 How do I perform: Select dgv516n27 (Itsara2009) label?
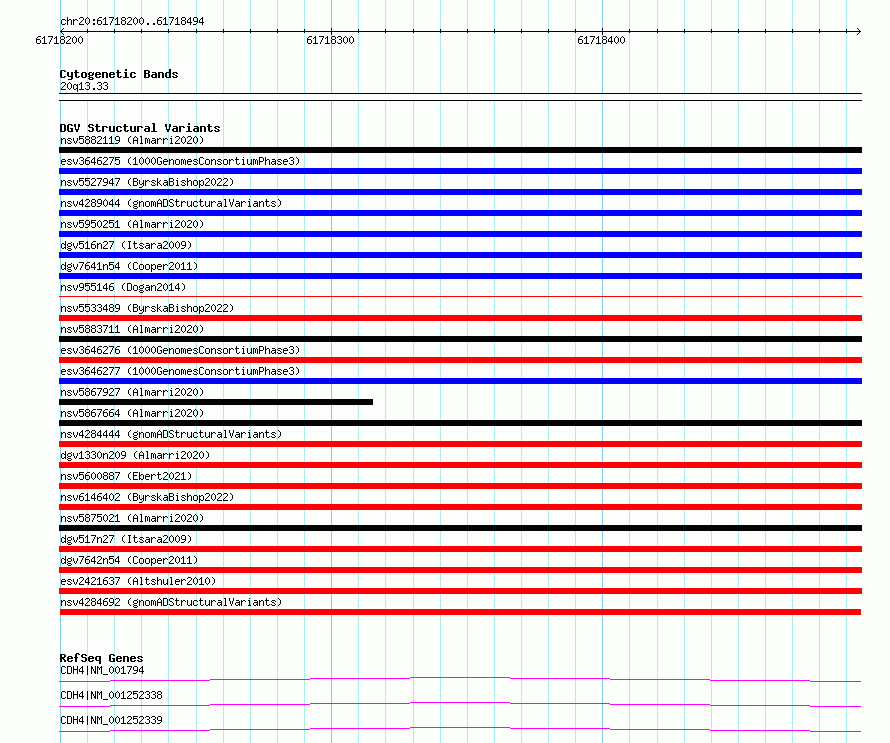[126, 245]
